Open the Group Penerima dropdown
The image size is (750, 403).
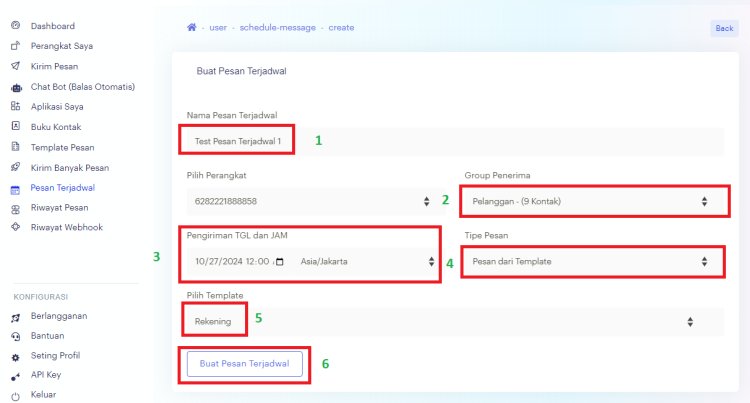coord(594,201)
